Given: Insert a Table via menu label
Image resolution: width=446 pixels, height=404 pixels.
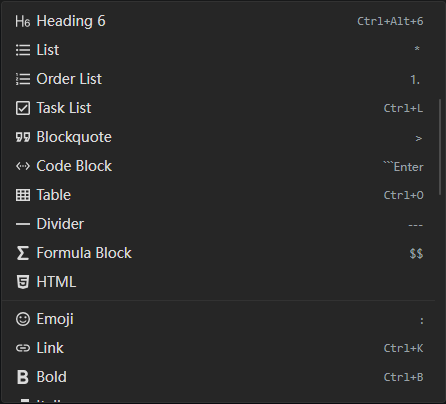Looking at the screenshot, I should pos(54,195).
